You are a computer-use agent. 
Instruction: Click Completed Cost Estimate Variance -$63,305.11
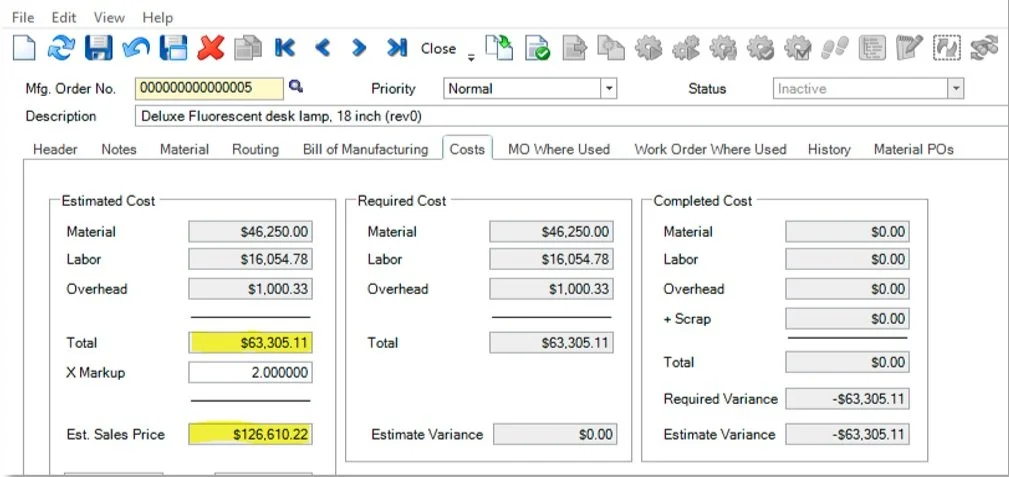(847, 435)
